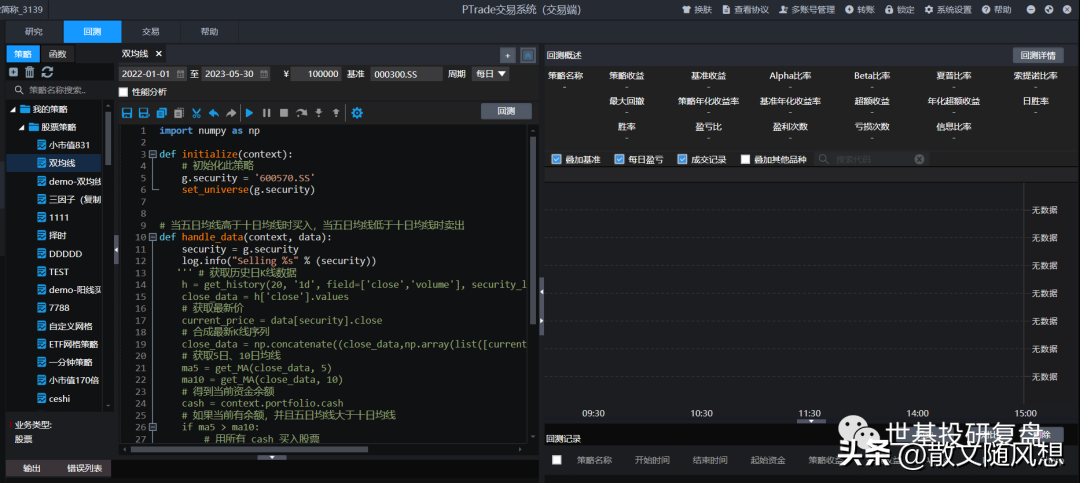Open the 输出 bottom tab
Viewport: 1080px width, 483px height.
(x=32, y=469)
